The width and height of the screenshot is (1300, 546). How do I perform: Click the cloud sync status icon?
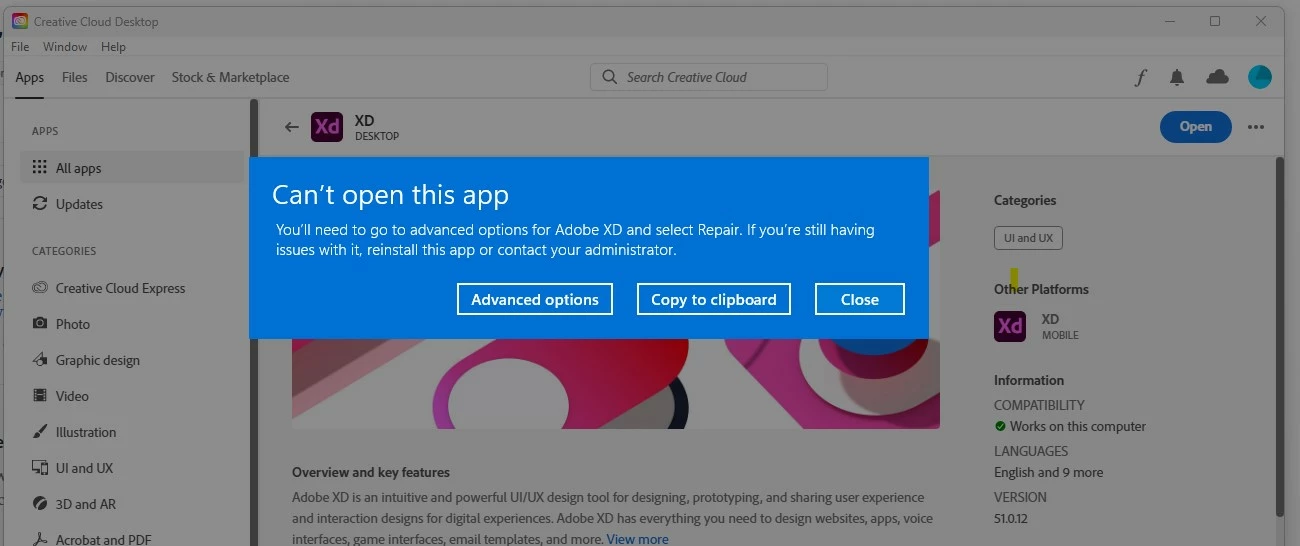(x=1218, y=77)
